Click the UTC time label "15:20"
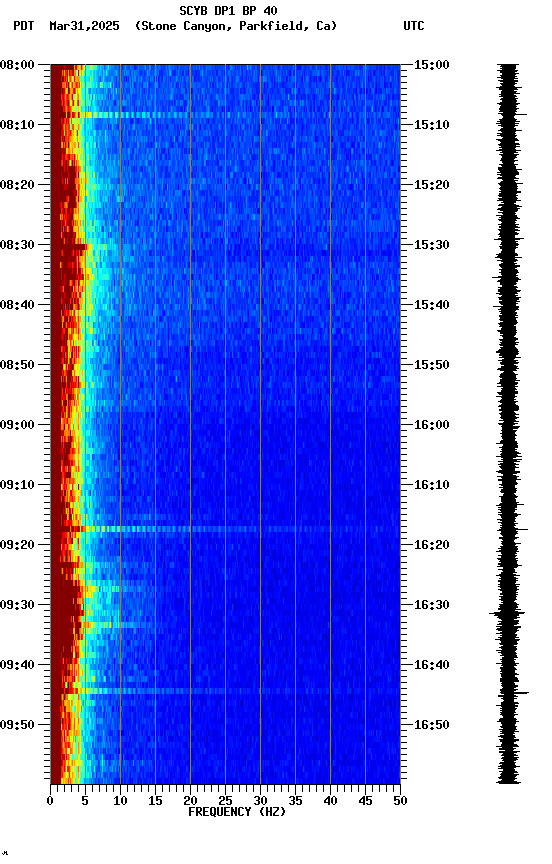The image size is (552, 864). point(432,185)
